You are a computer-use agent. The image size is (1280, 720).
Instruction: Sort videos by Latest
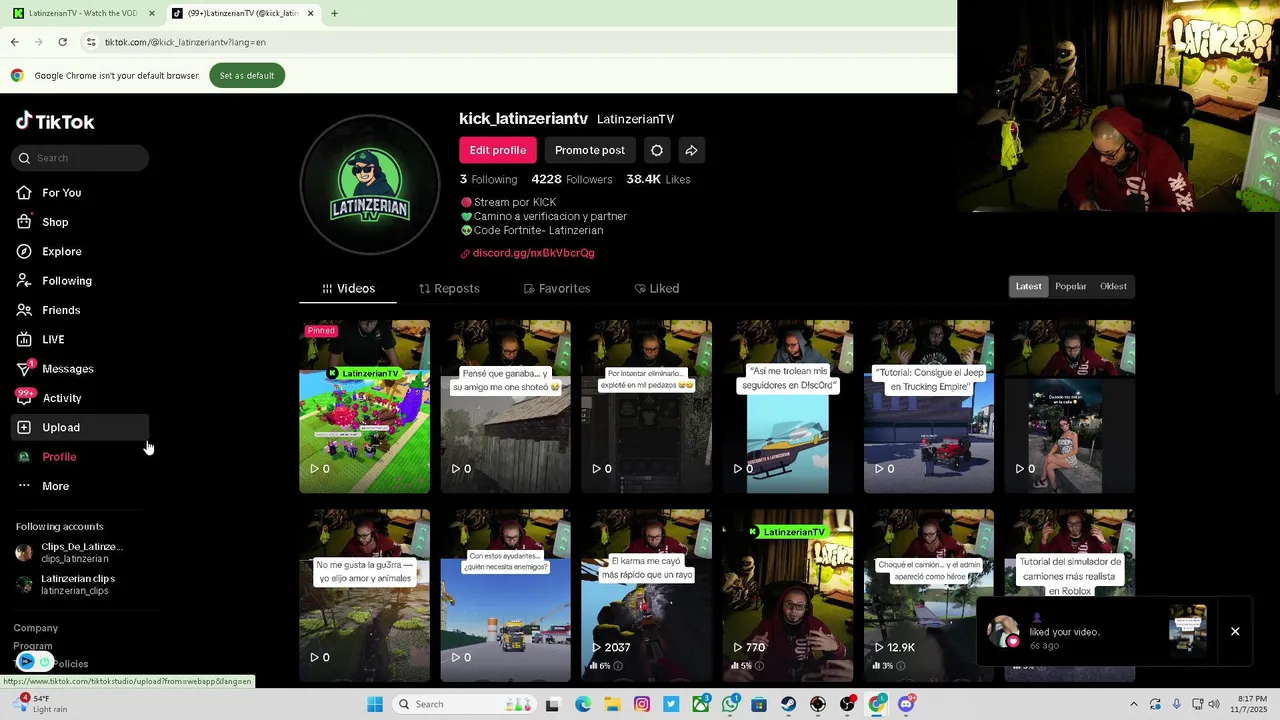pyautogui.click(x=1028, y=287)
